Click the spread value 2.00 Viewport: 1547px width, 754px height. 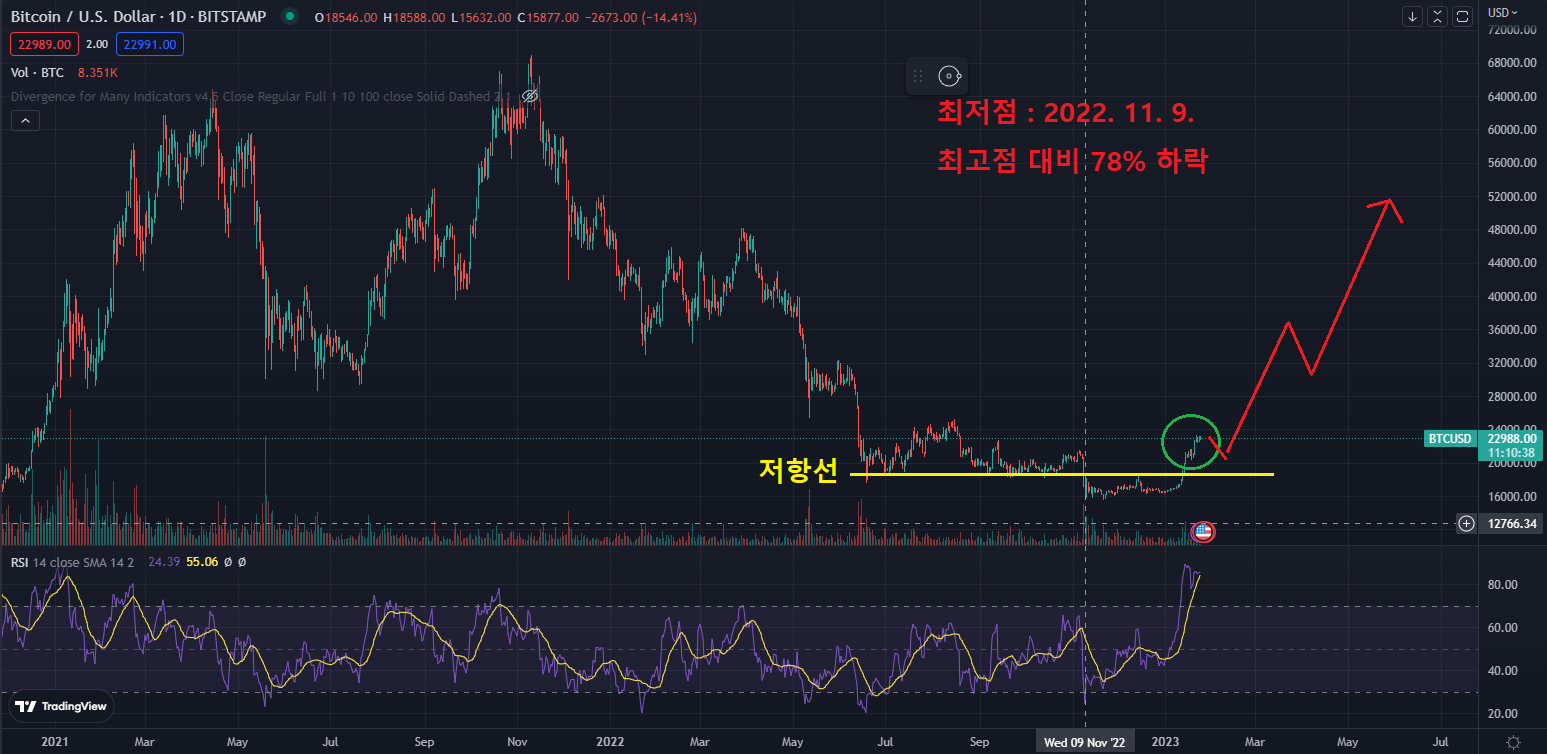click(x=97, y=44)
